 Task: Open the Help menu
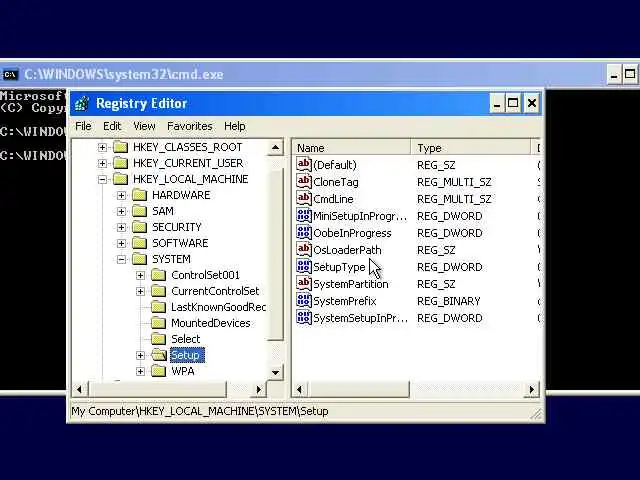(235, 126)
